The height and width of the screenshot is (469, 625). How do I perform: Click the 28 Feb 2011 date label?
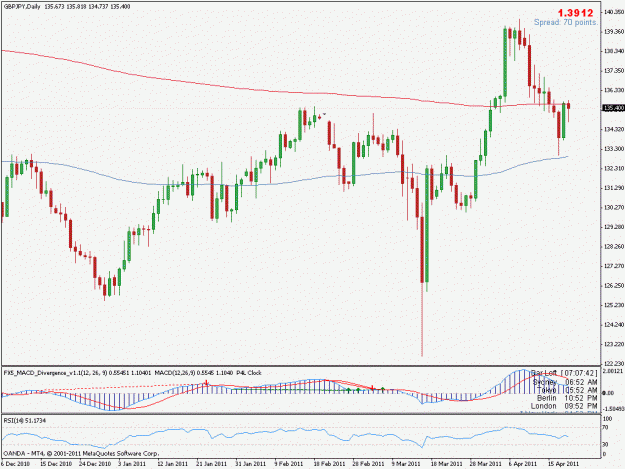368,464
